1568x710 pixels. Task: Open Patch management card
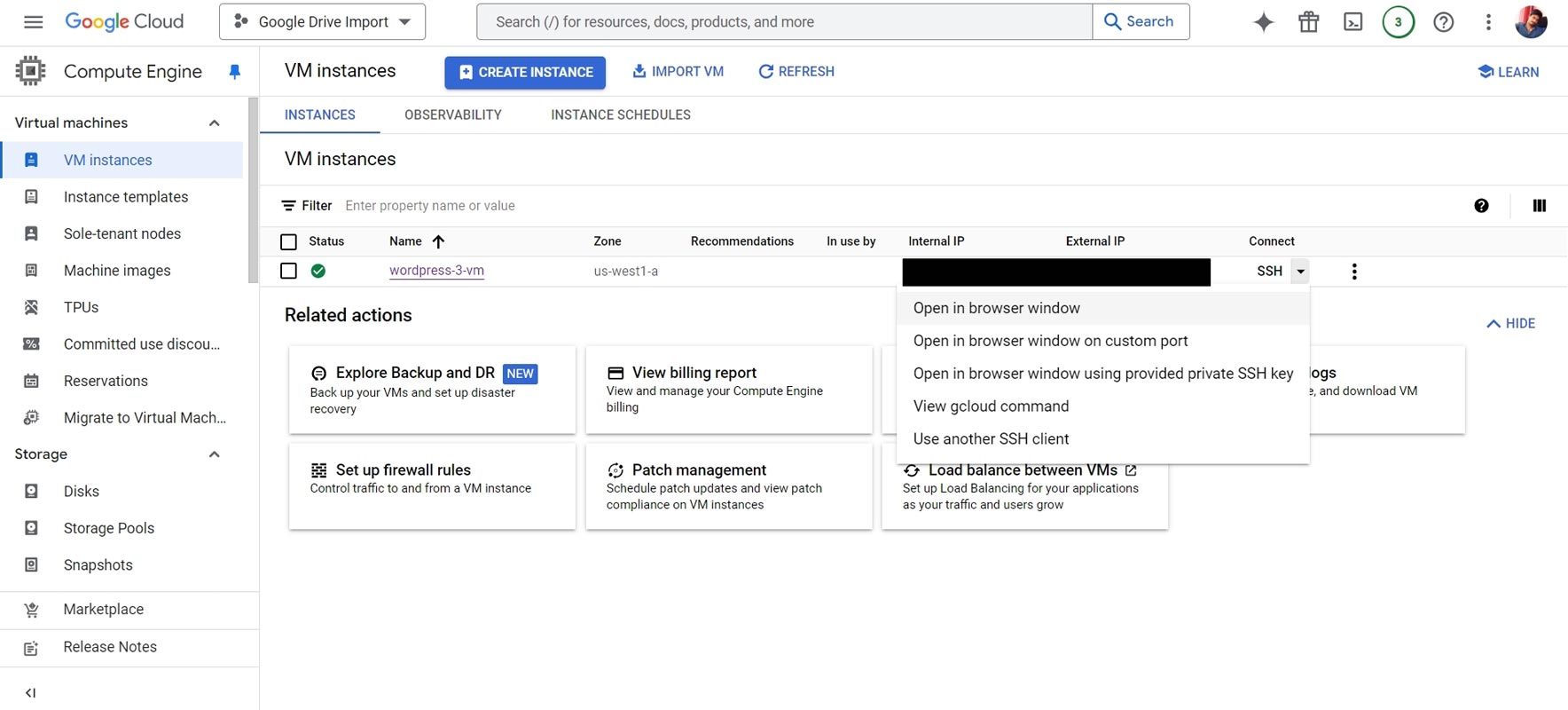(x=729, y=486)
